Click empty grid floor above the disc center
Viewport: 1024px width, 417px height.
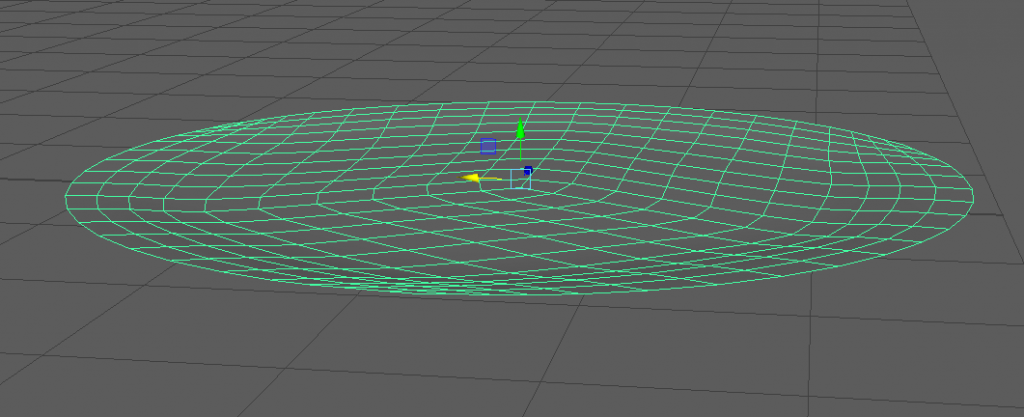520,50
